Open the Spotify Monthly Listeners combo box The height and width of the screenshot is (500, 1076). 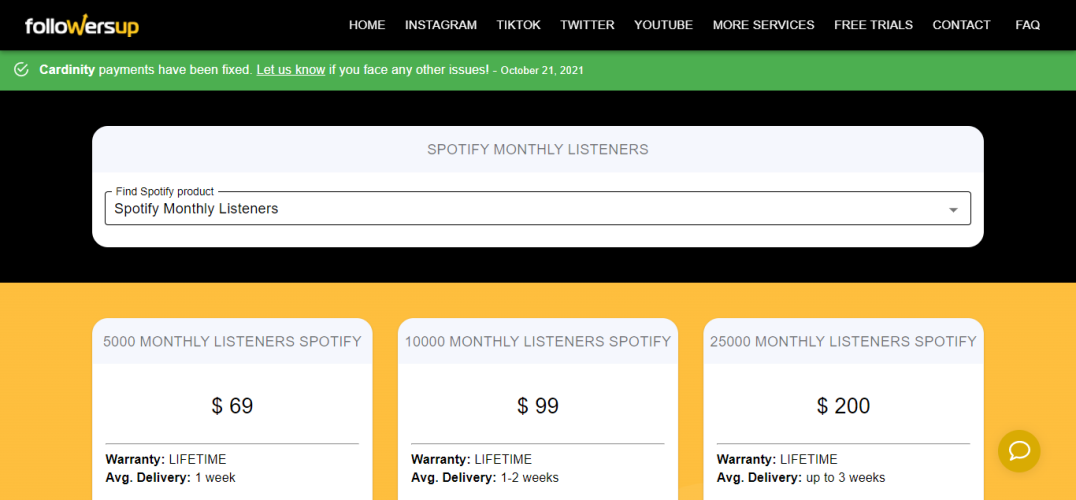pyautogui.click(x=537, y=209)
